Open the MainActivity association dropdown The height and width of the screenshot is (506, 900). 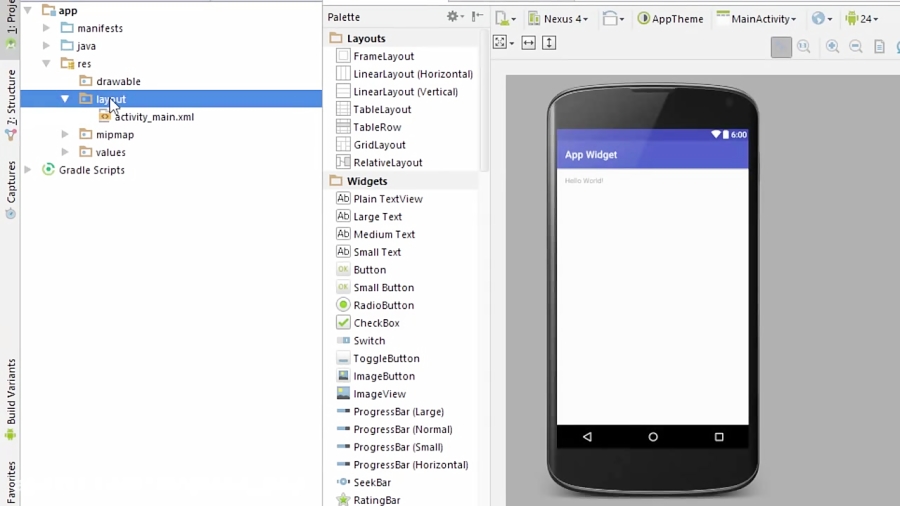pos(757,18)
